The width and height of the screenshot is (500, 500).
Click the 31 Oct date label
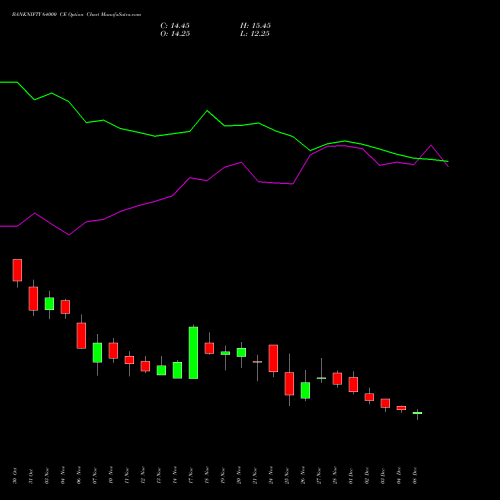pos(31,476)
